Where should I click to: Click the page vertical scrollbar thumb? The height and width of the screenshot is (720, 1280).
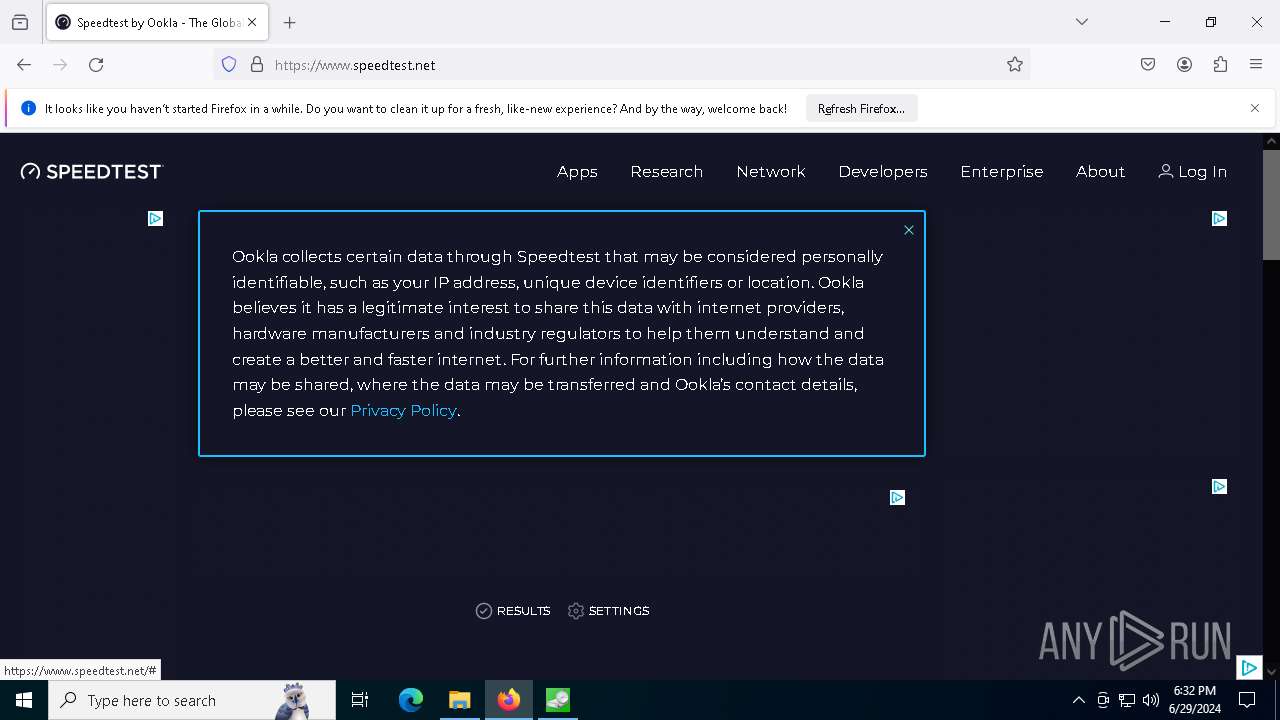tap(1271, 205)
